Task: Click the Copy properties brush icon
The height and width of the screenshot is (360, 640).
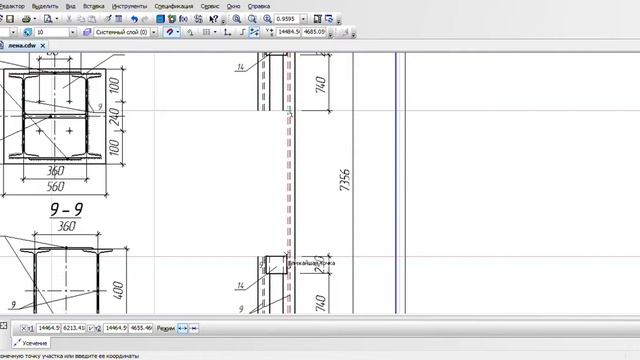Action: [x=107, y=19]
